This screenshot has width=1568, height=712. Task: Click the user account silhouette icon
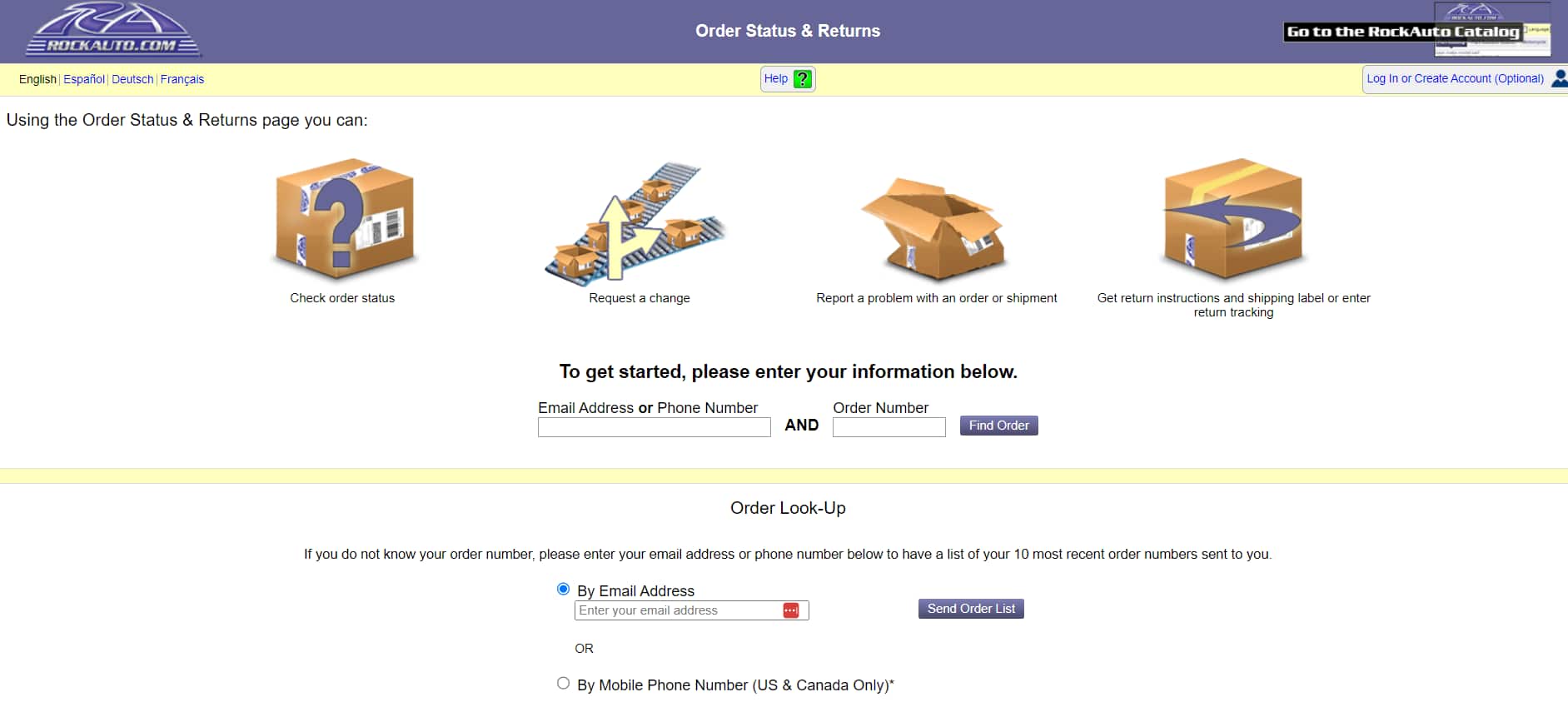coord(1559,78)
